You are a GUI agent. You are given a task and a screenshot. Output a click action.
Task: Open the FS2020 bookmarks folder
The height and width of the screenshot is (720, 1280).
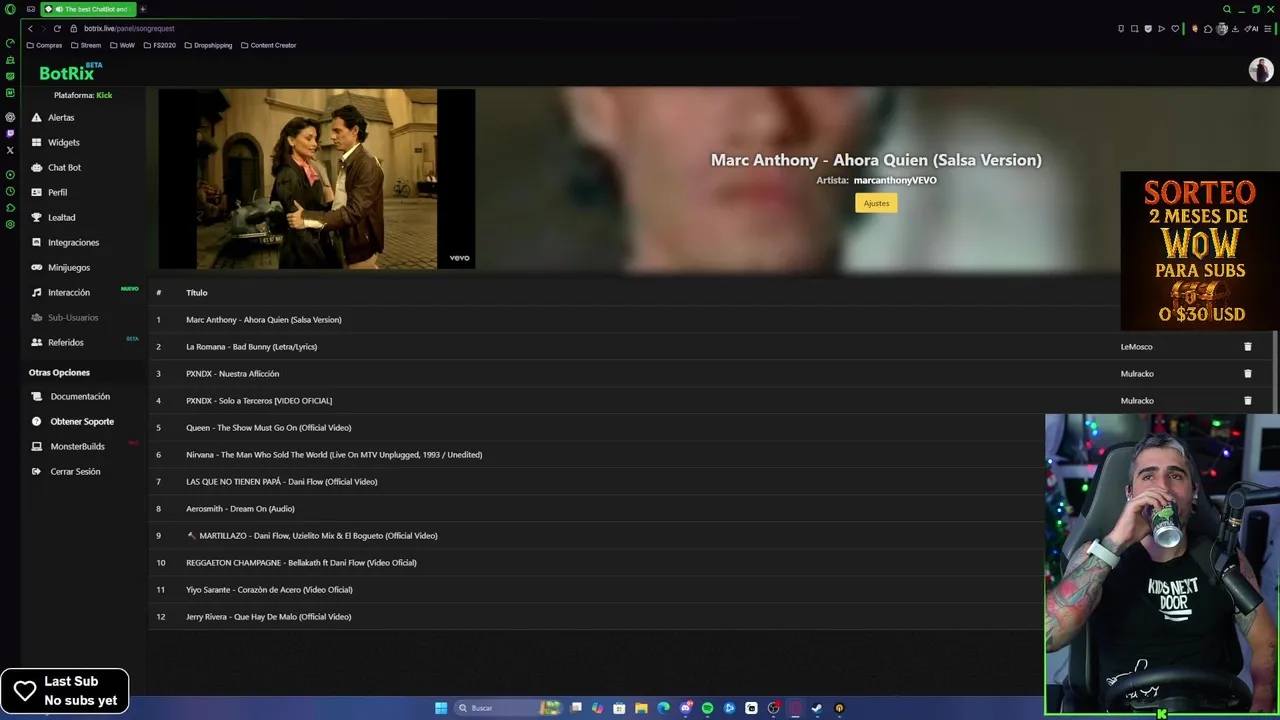pos(159,45)
